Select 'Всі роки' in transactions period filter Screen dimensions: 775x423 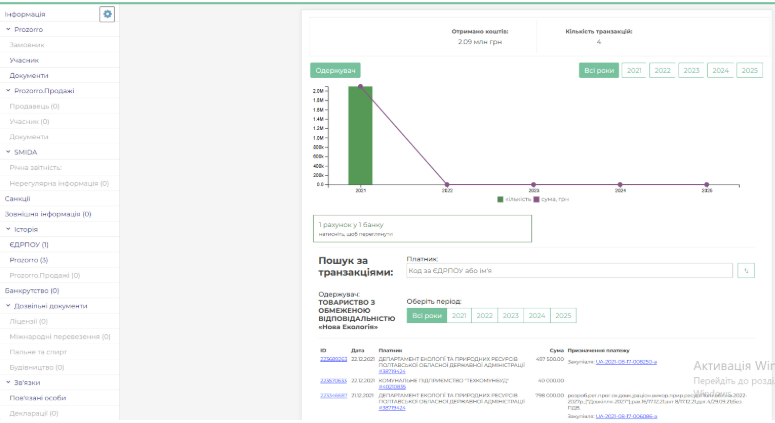click(425, 315)
